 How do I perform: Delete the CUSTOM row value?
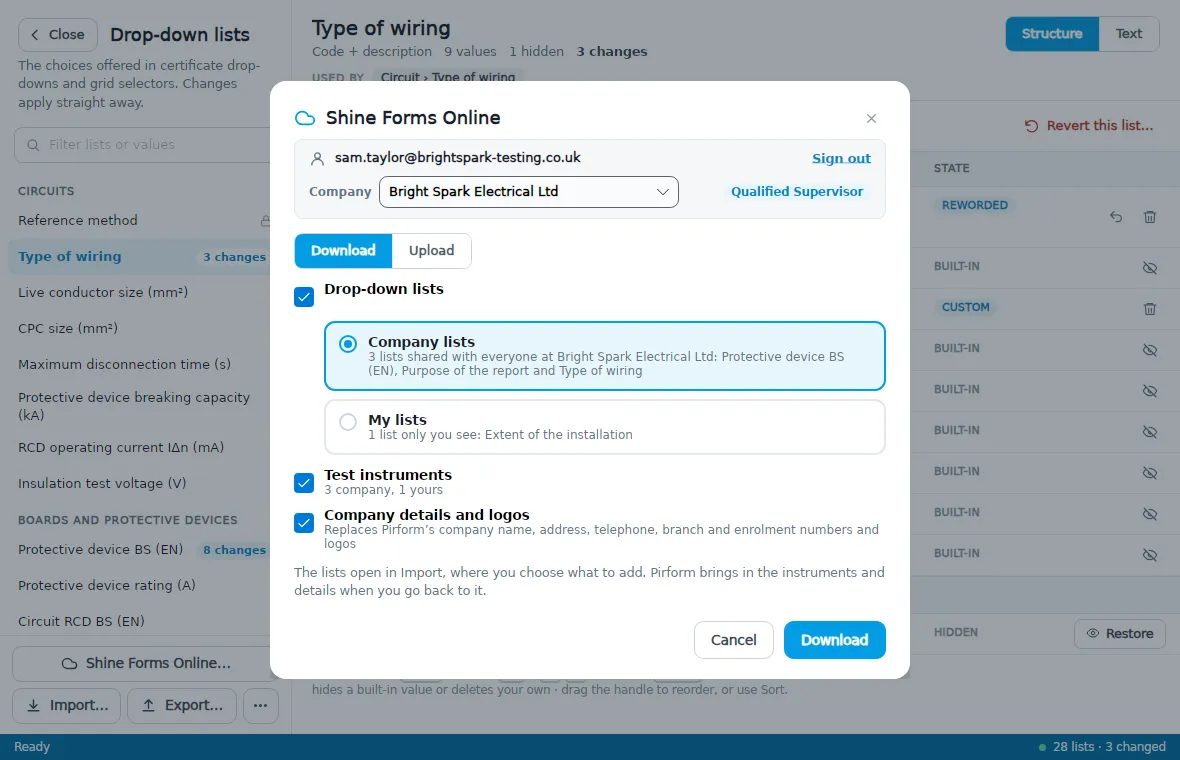pos(1150,309)
